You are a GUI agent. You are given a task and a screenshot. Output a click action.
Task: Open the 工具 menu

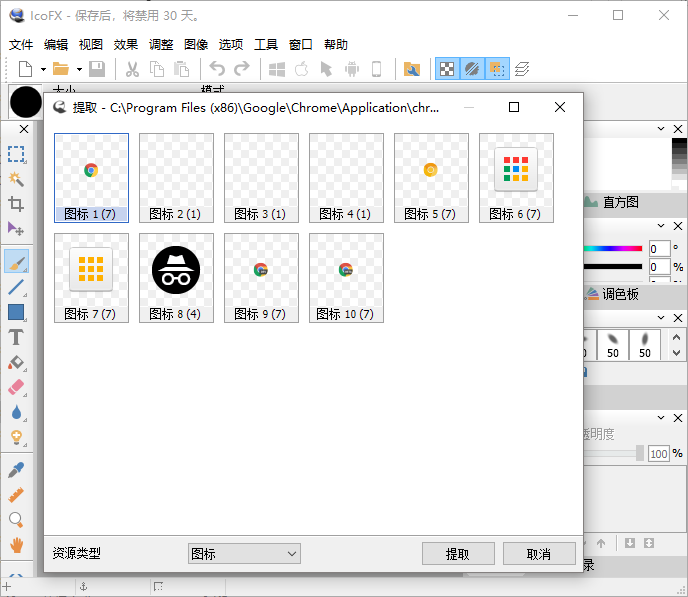coord(266,44)
